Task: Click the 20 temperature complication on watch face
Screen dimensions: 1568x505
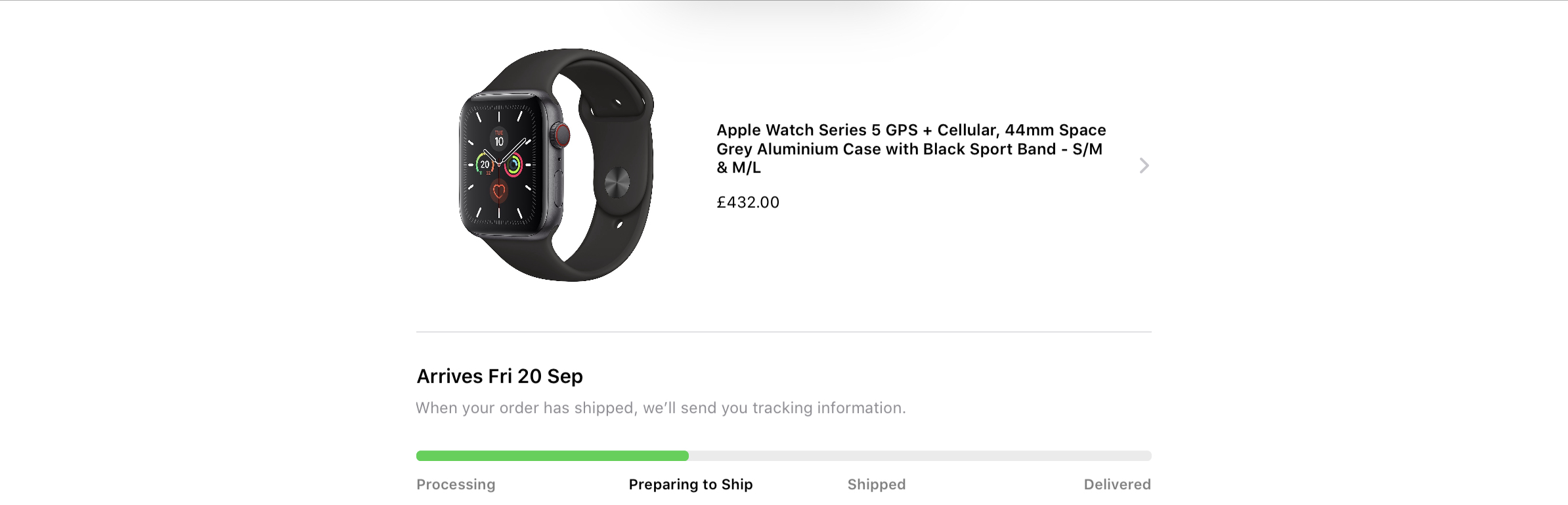Action: click(485, 164)
